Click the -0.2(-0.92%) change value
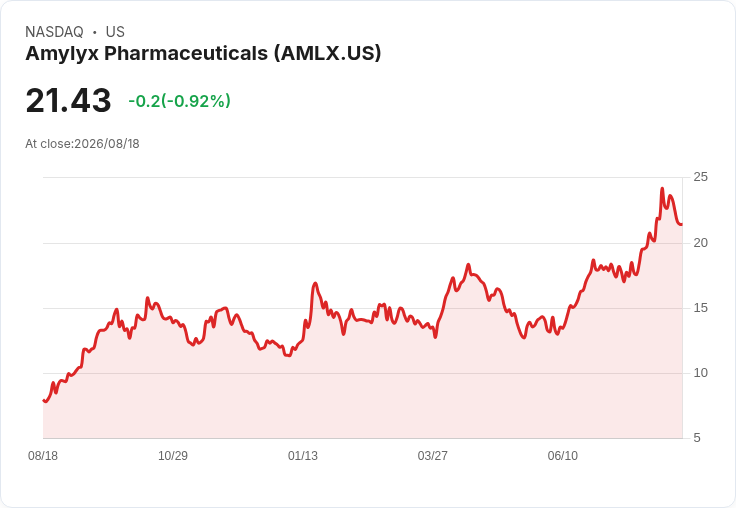Image resolution: width=736 pixels, height=508 pixels. point(179,101)
